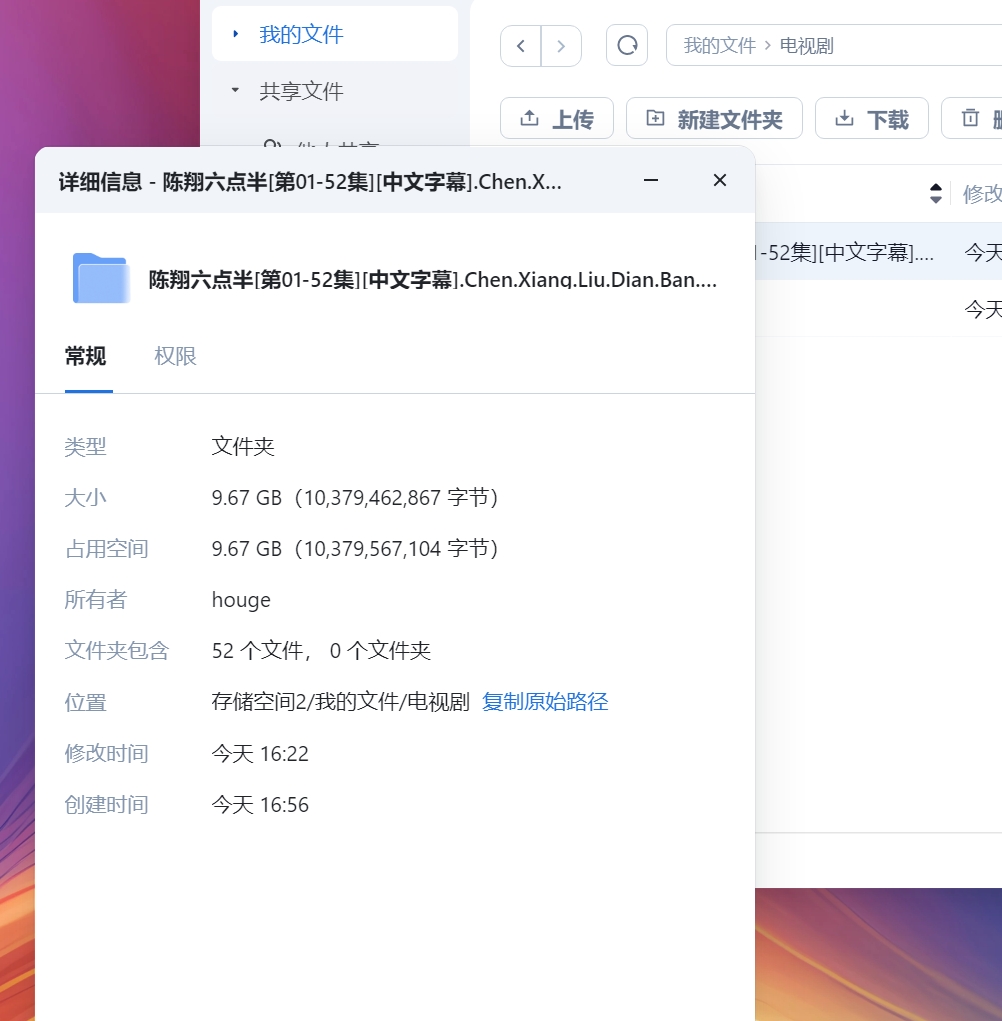Click the blue folder icon in details
Image resolution: width=1002 pixels, height=1021 pixels.
coord(100,278)
